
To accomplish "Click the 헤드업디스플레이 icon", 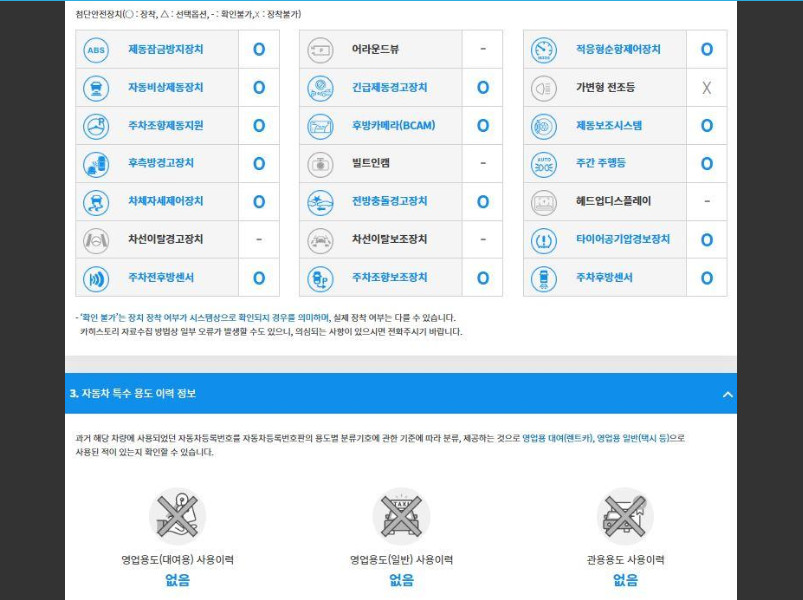I will coord(544,201).
